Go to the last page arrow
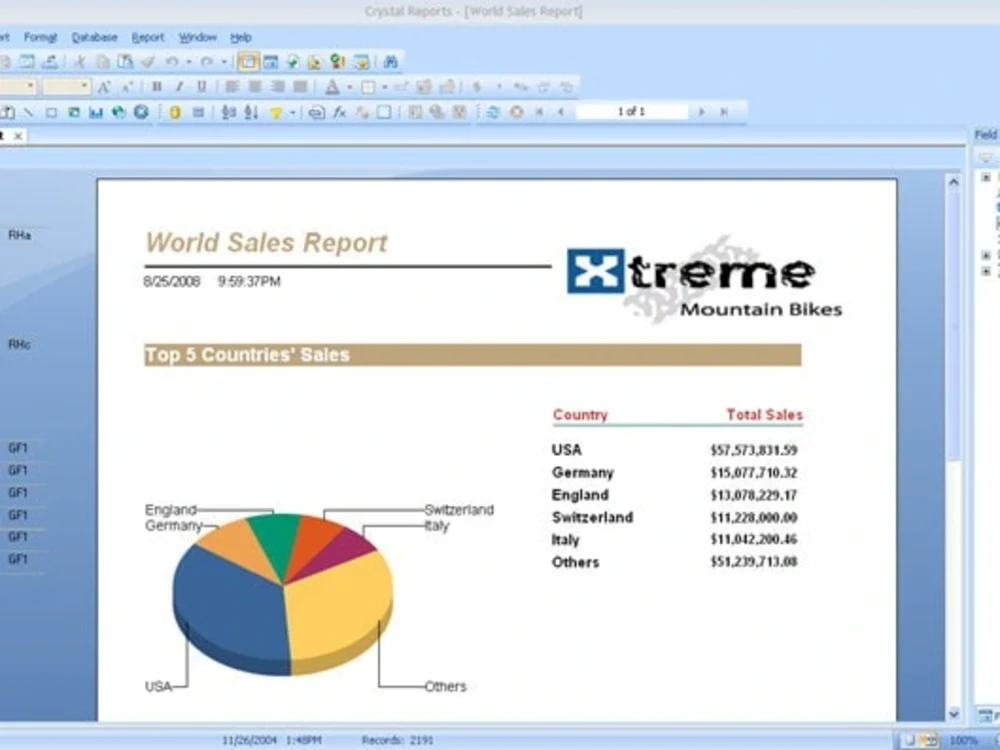1000x750 pixels. tap(724, 112)
